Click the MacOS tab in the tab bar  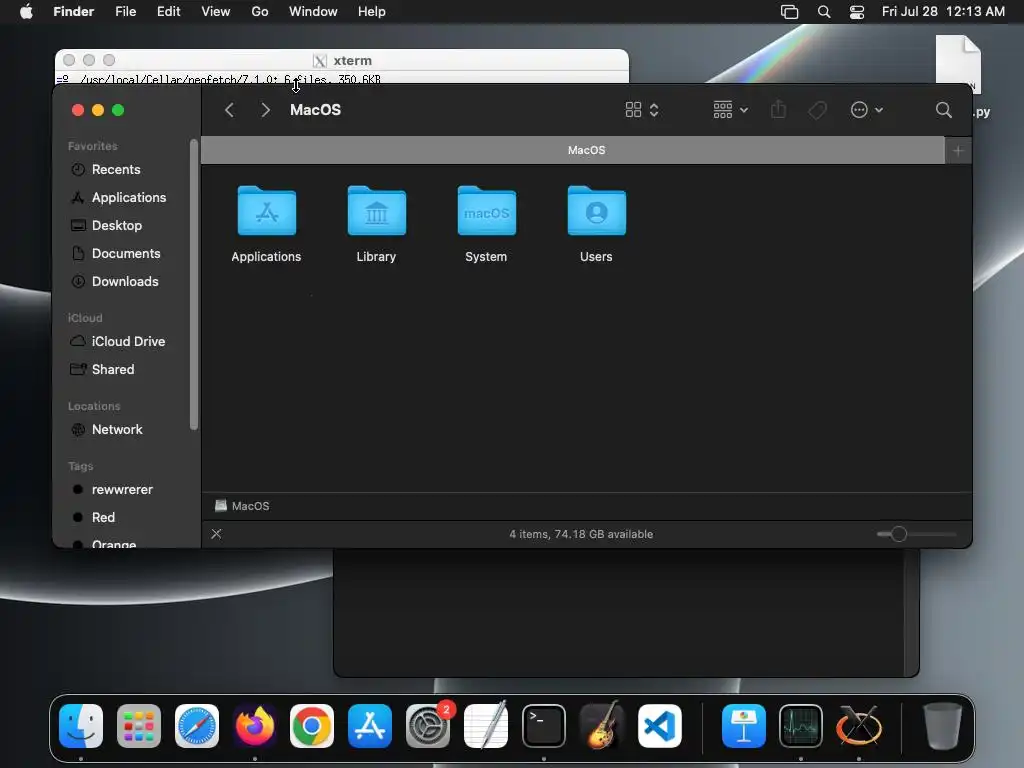click(x=573, y=151)
